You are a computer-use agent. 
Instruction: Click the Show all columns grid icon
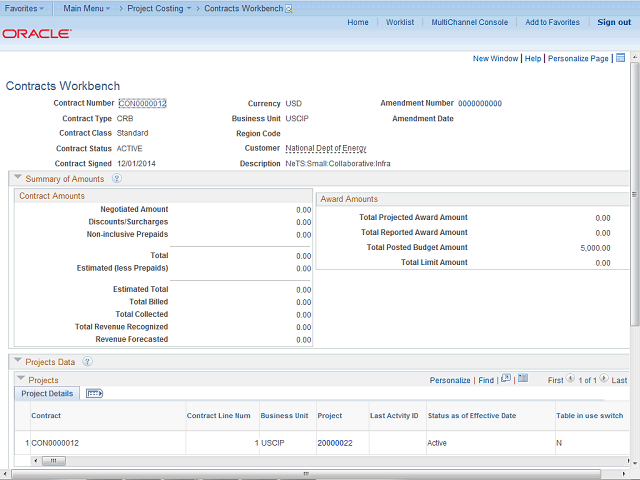95,394
